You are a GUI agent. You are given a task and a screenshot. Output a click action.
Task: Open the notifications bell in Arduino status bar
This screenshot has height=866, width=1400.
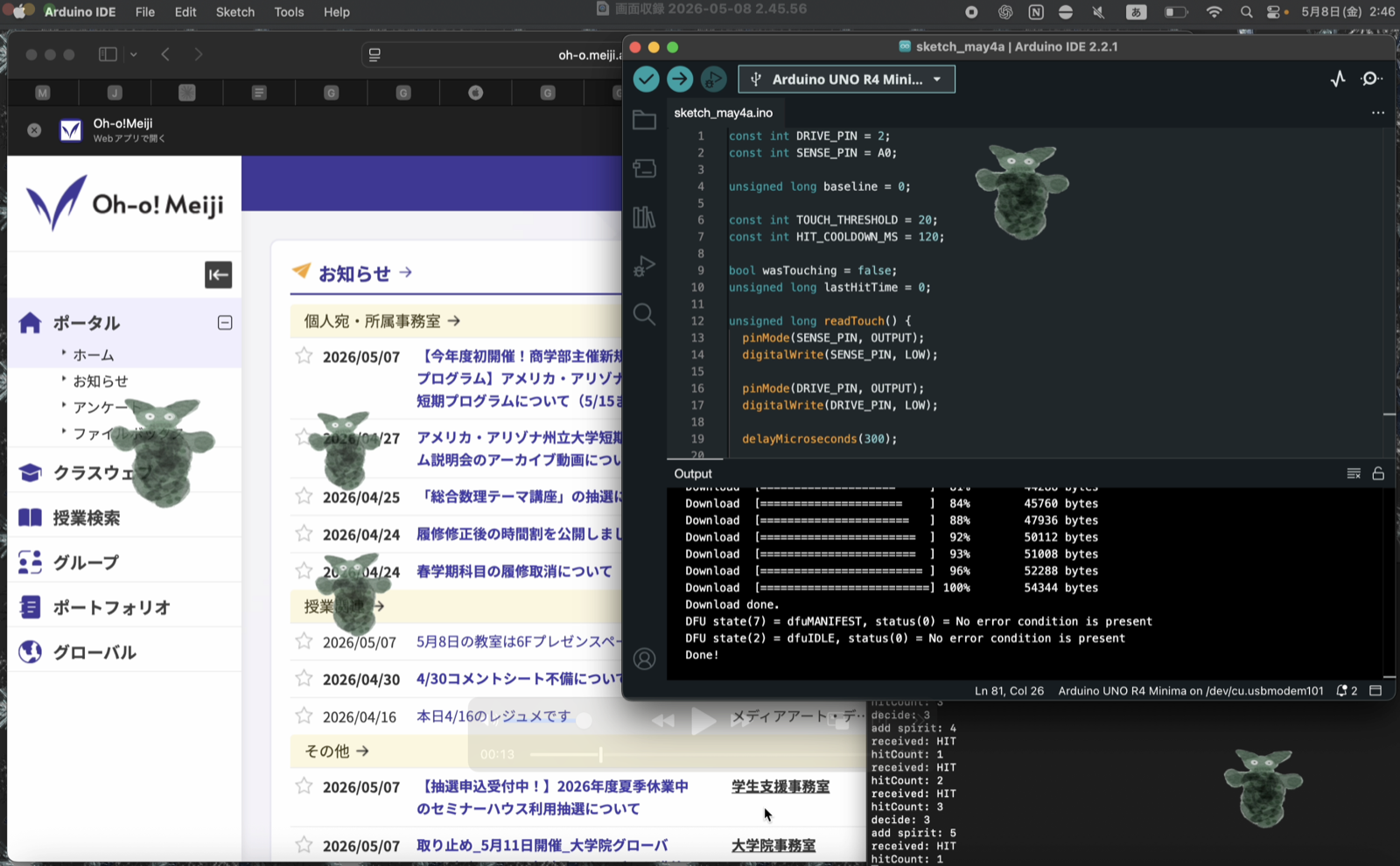click(1347, 690)
